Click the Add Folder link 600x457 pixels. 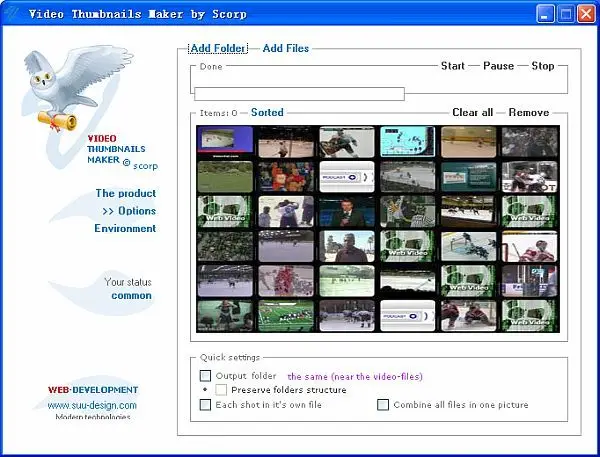(218, 48)
